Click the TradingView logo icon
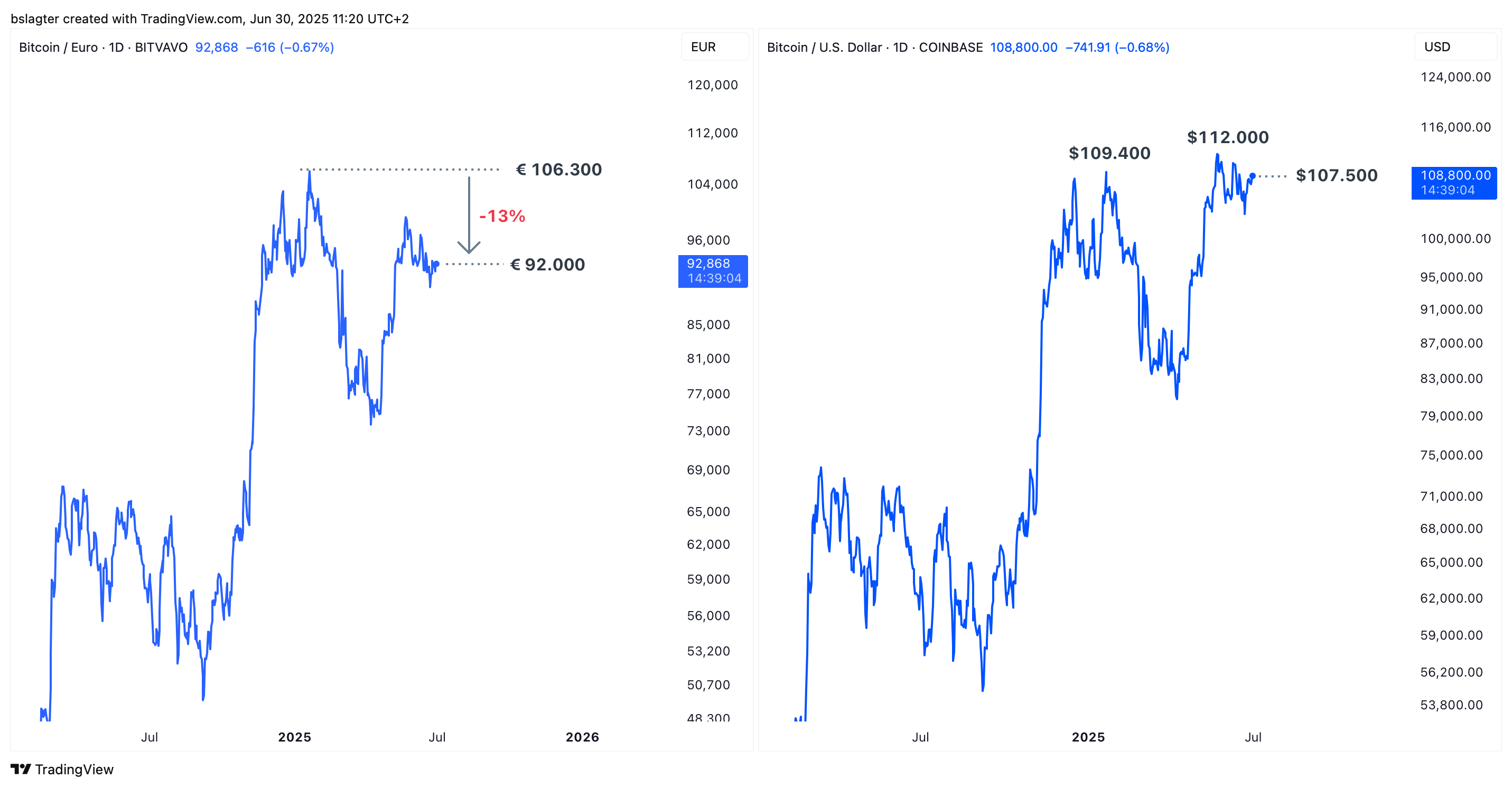This screenshot has height=788, width=1512. (21, 768)
